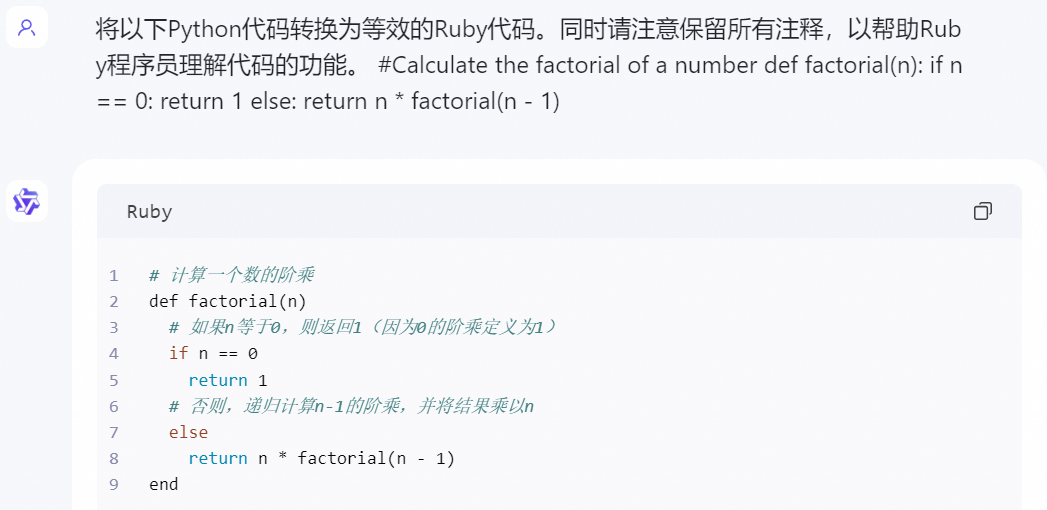Click the 'def factorial(n)' code line
The height and width of the screenshot is (510, 1047).
pyautogui.click(x=228, y=301)
